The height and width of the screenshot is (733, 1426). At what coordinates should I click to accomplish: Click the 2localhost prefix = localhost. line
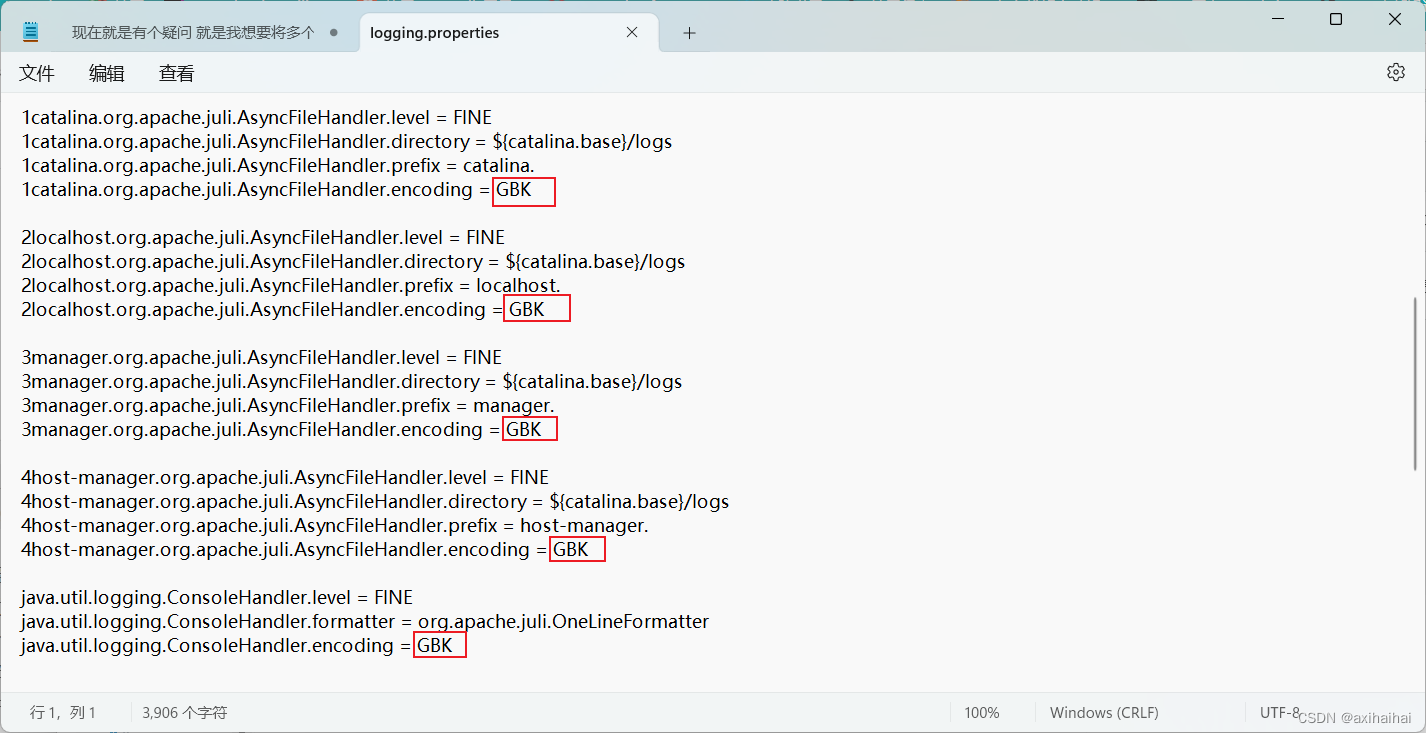point(291,285)
